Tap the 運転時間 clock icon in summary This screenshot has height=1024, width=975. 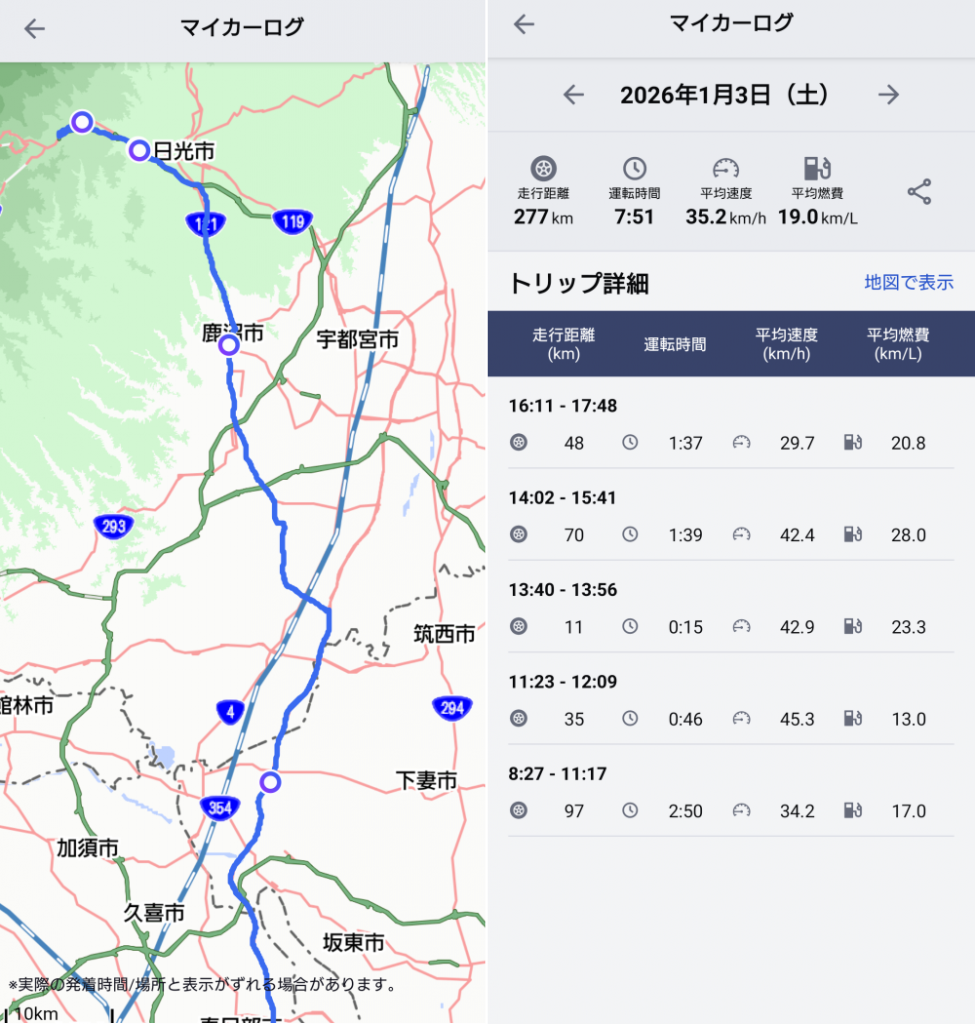pos(634,168)
